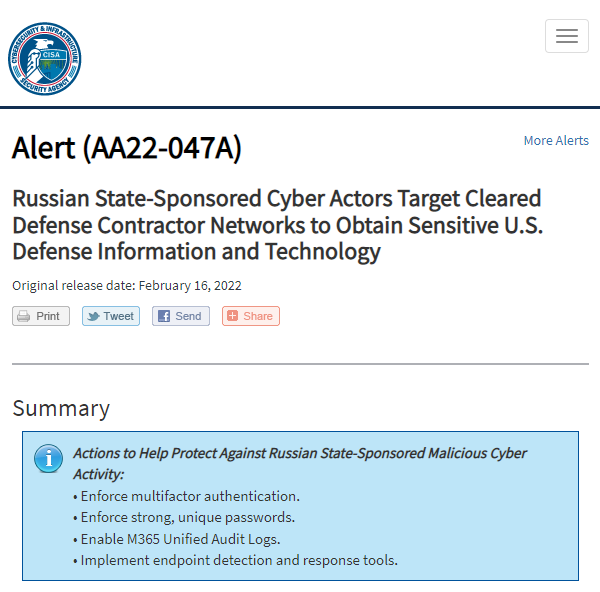Click the horizontal divider above Summary
The height and width of the screenshot is (592, 600).
pyautogui.click(x=300, y=364)
